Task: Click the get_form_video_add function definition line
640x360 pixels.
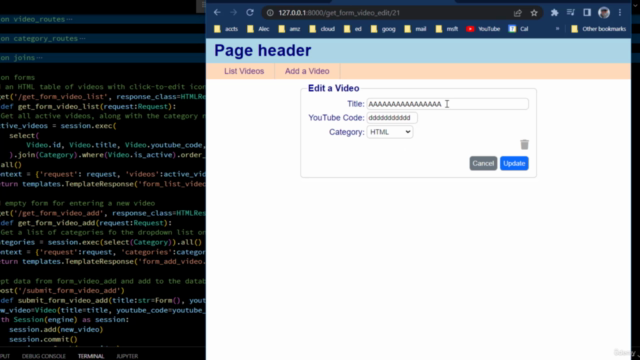Action: click(x=86, y=223)
